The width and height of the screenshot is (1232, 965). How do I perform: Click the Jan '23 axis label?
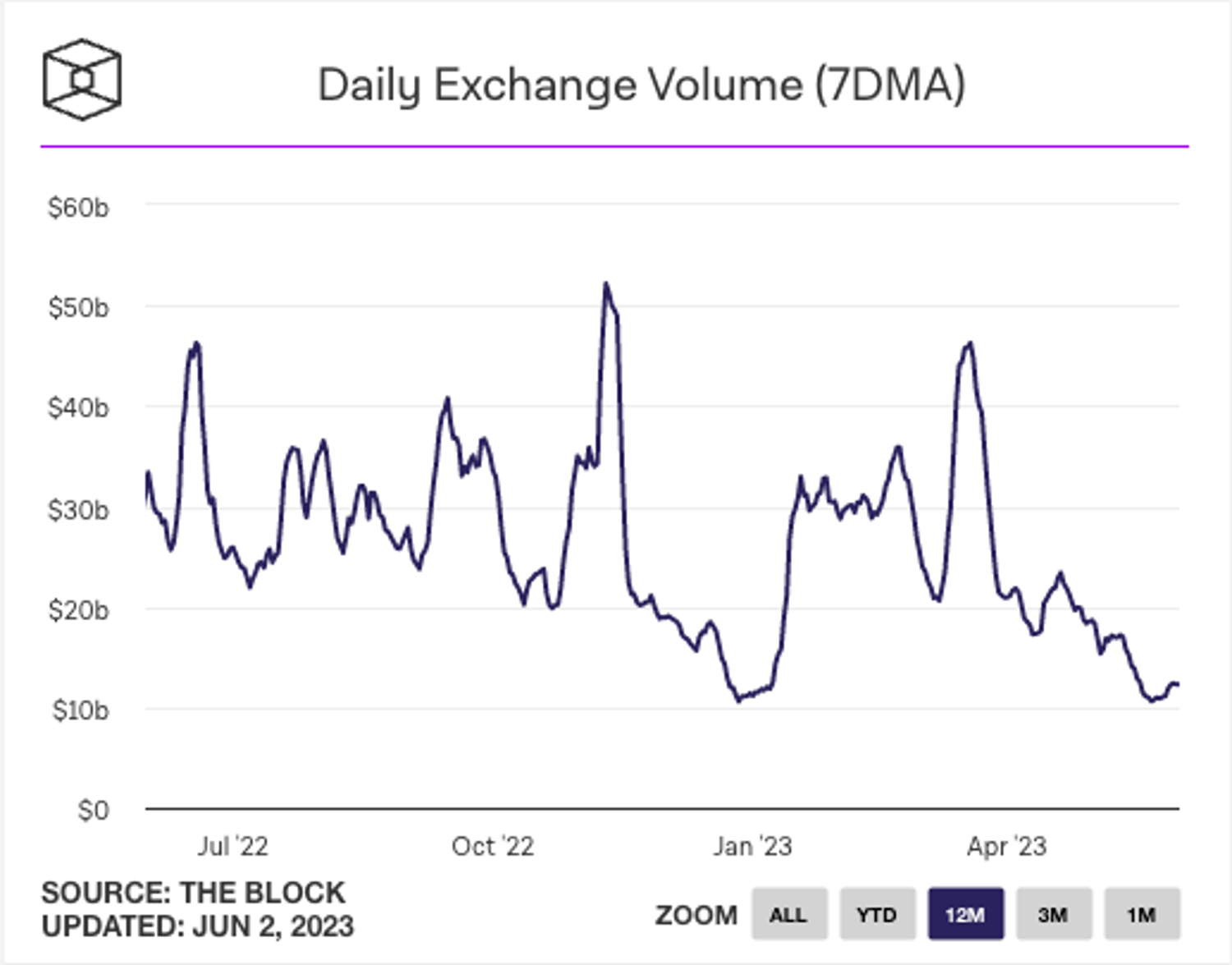752,845
